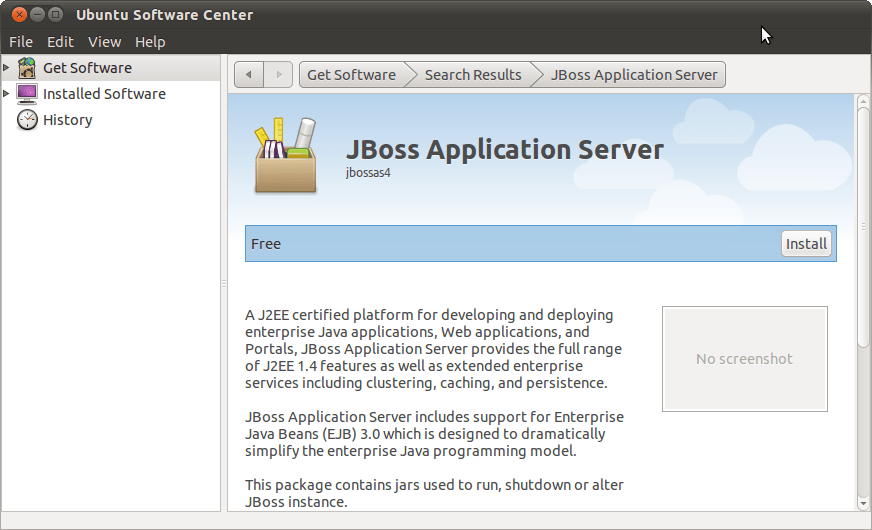Open the Edit menu

(60, 42)
